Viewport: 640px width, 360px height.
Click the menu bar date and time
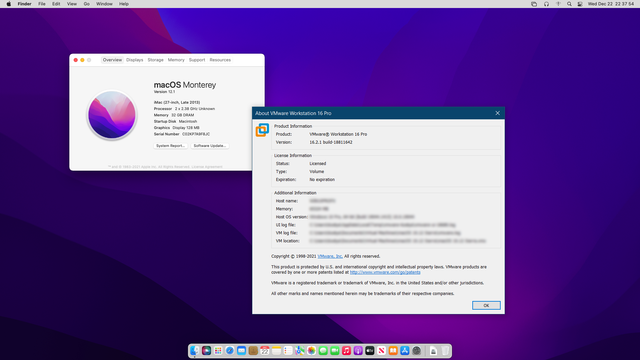coord(611,4)
